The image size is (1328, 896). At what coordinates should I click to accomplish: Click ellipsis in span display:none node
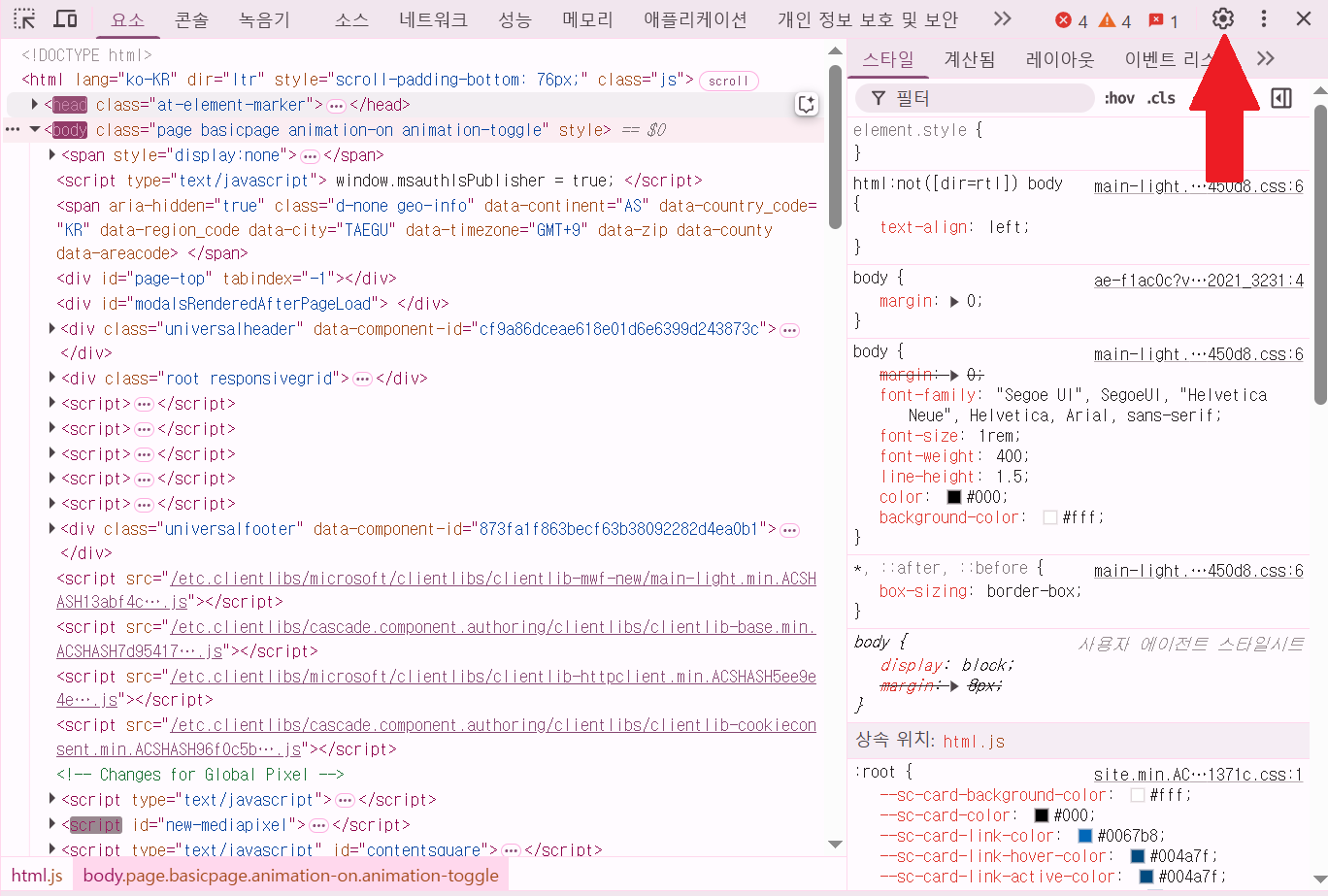point(310,156)
